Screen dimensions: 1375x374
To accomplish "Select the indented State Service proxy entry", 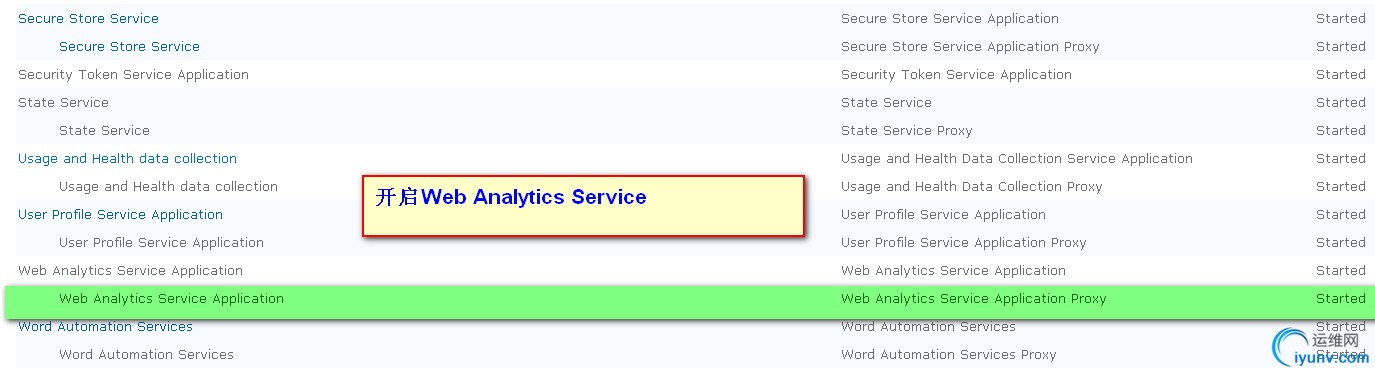I will (104, 130).
